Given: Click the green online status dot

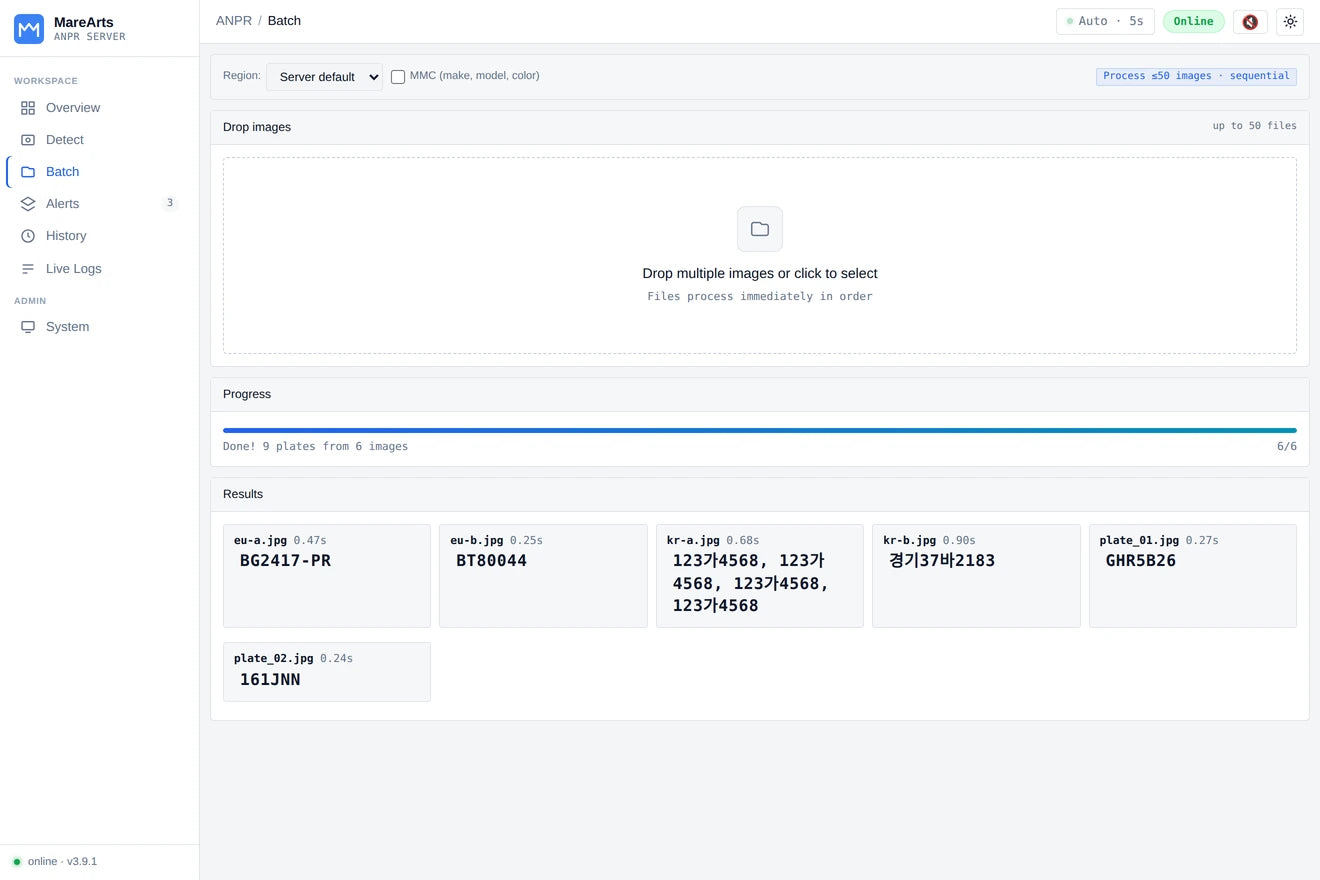Looking at the screenshot, I should pyautogui.click(x=17, y=862).
